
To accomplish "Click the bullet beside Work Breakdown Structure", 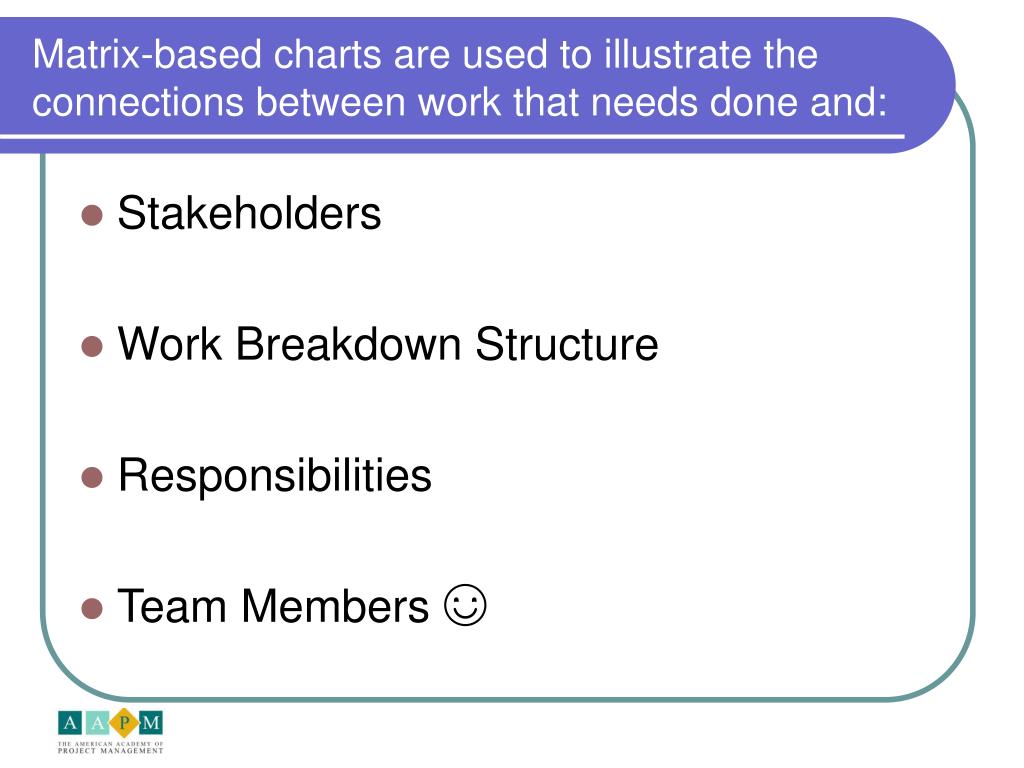I will (92, 346).
